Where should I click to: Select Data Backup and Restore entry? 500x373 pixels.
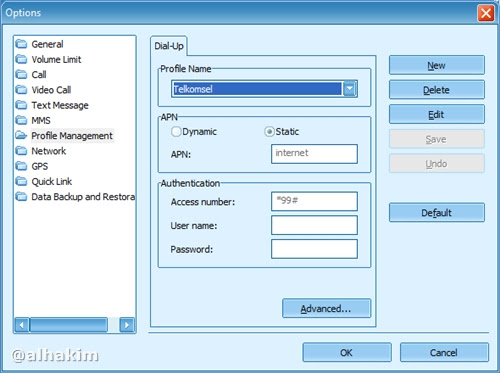83,197
